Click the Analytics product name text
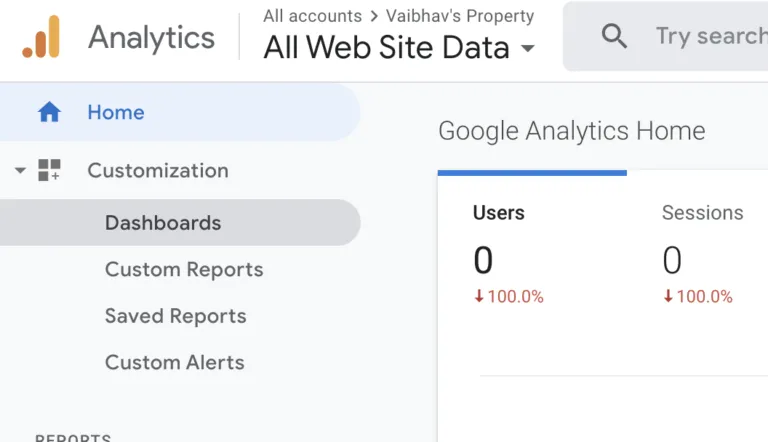 pyautogui.click(x=151, y=38)
